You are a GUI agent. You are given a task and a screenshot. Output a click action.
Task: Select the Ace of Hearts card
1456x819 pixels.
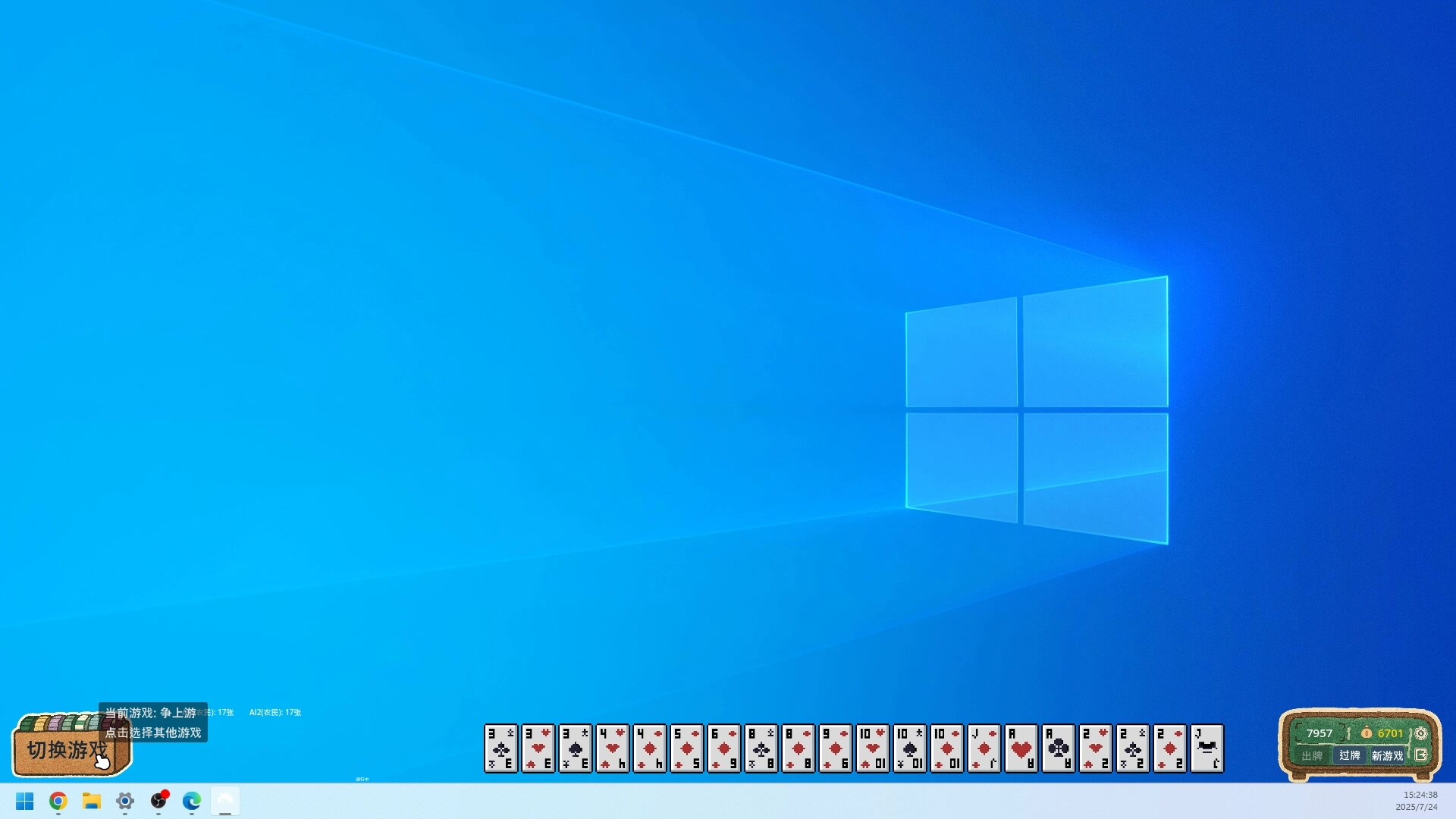[1021, 749]
